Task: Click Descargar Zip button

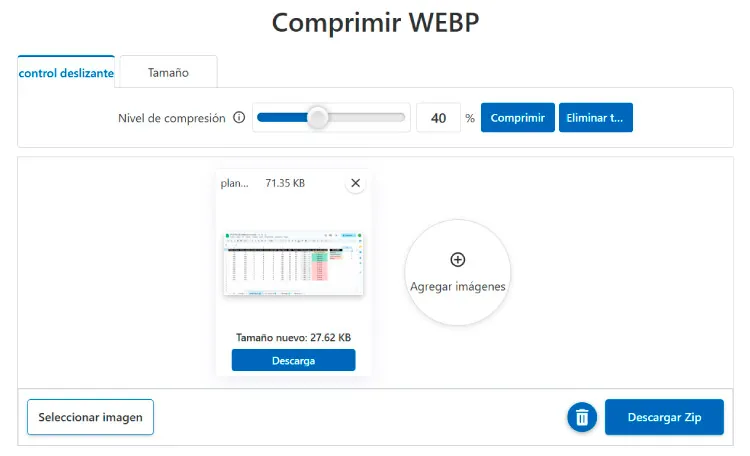Action: coord(664,417)
